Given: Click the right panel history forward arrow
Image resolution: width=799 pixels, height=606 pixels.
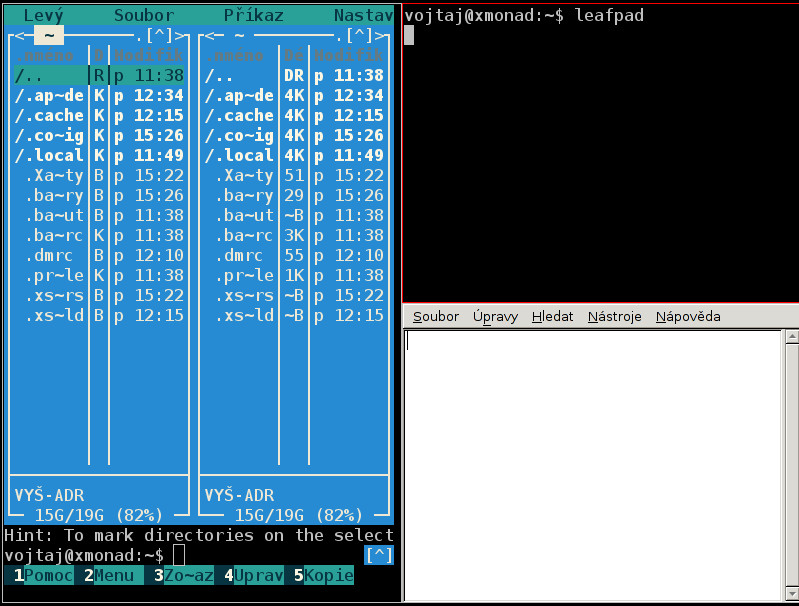Looking at the screenshot, I should (379, 36).
